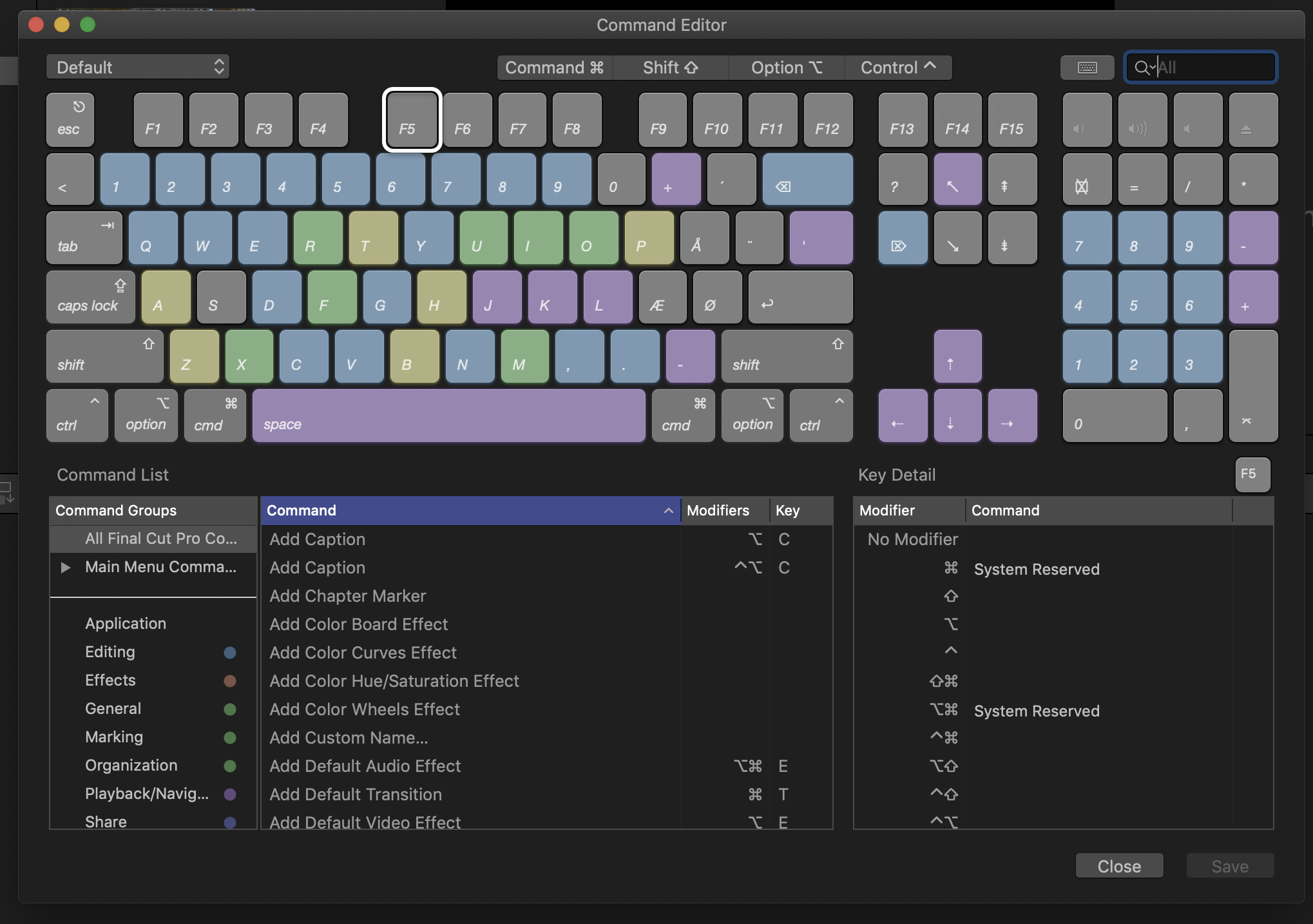Click the purple space bar key
The height and width of the screenshot is (924, 1313).
coord(448,416)
